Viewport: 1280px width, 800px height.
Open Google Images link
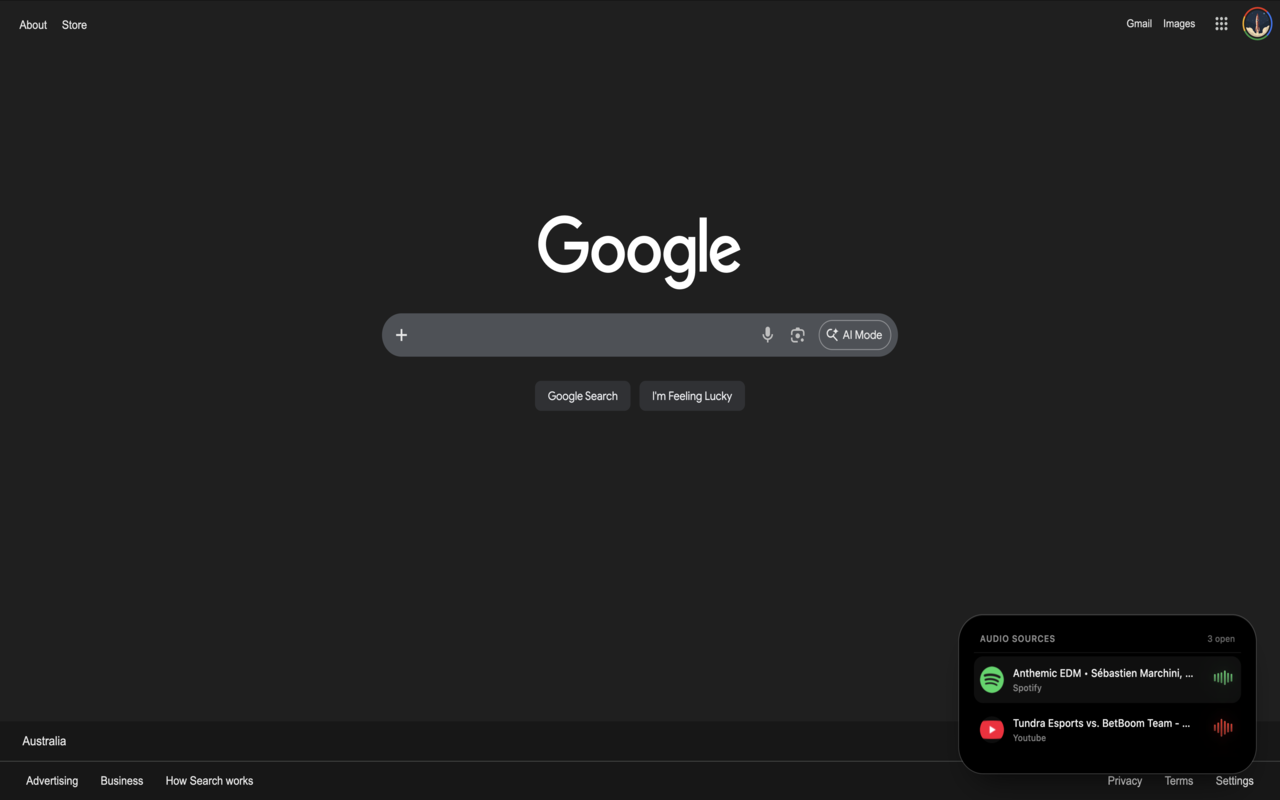click(x=1179, y=24)
